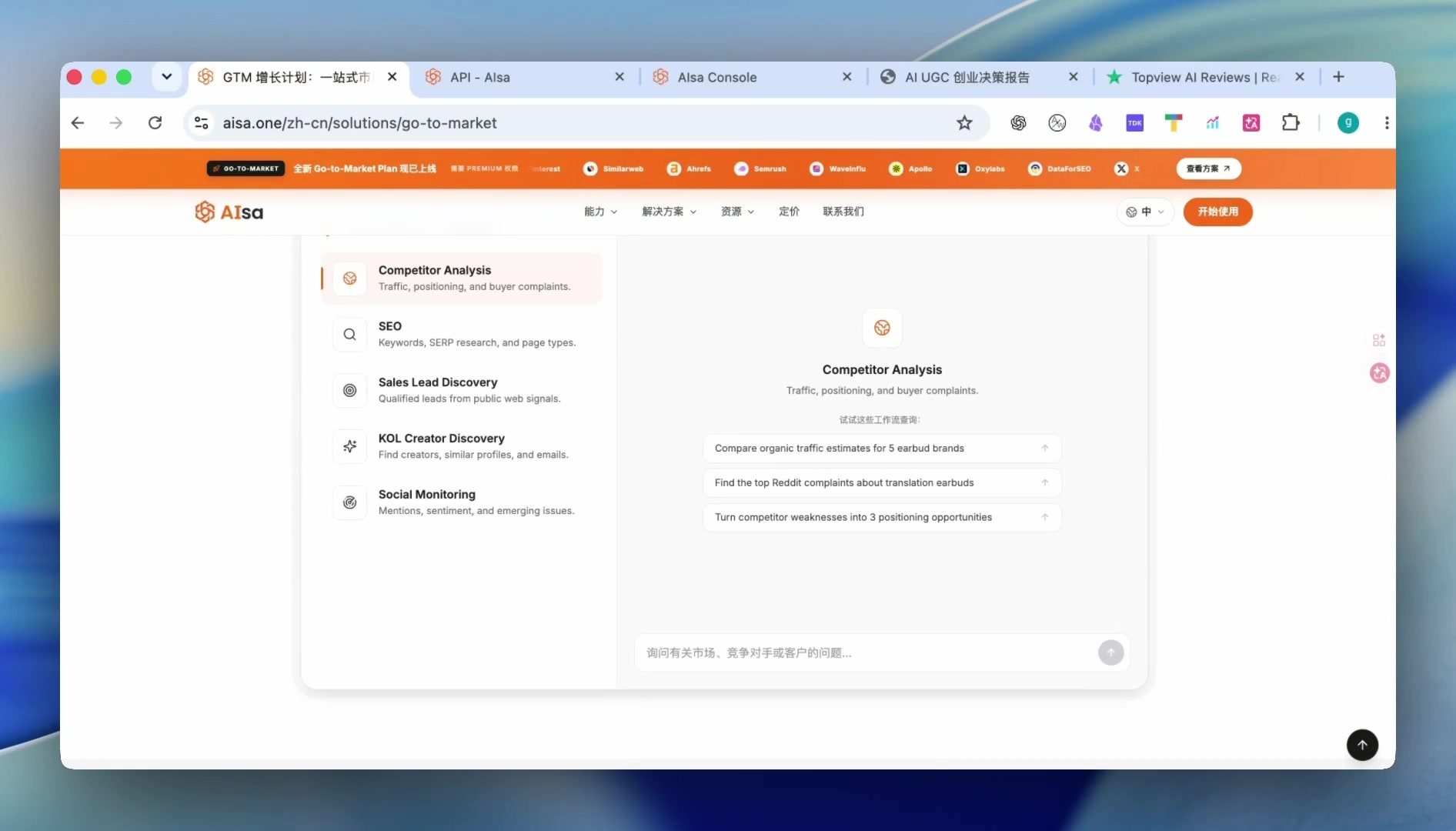Click the pink QR grid icon at page edge

tap(1379, 340)
